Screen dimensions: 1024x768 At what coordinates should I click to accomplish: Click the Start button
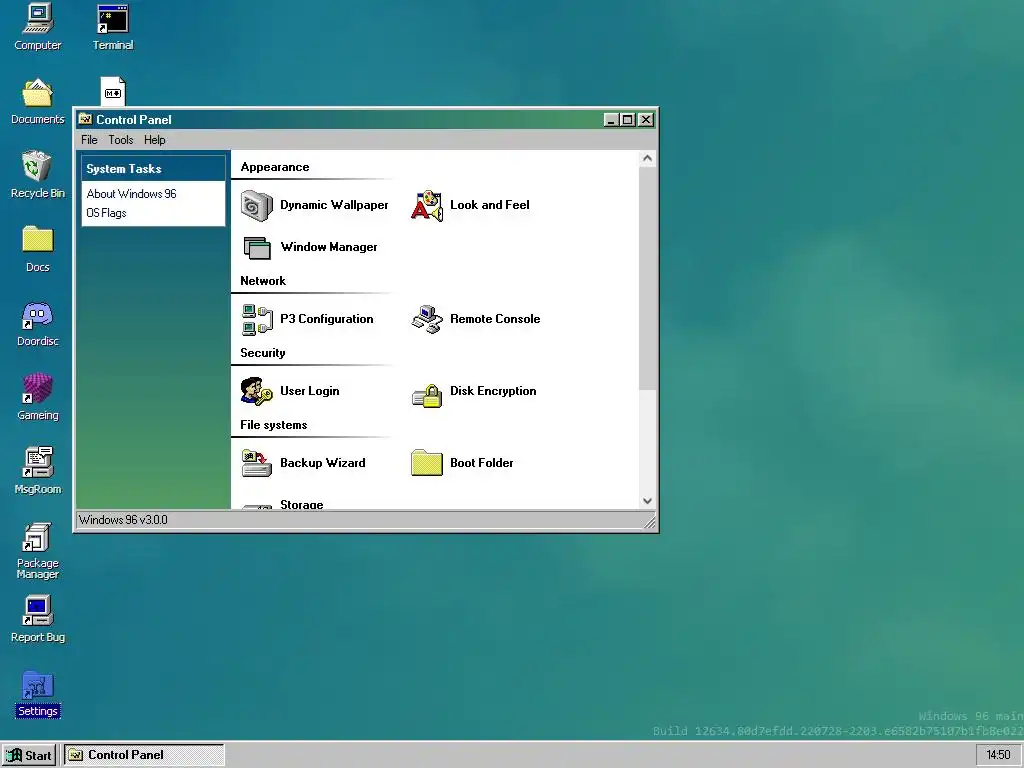pyautogui.click(x=30, y=755)
